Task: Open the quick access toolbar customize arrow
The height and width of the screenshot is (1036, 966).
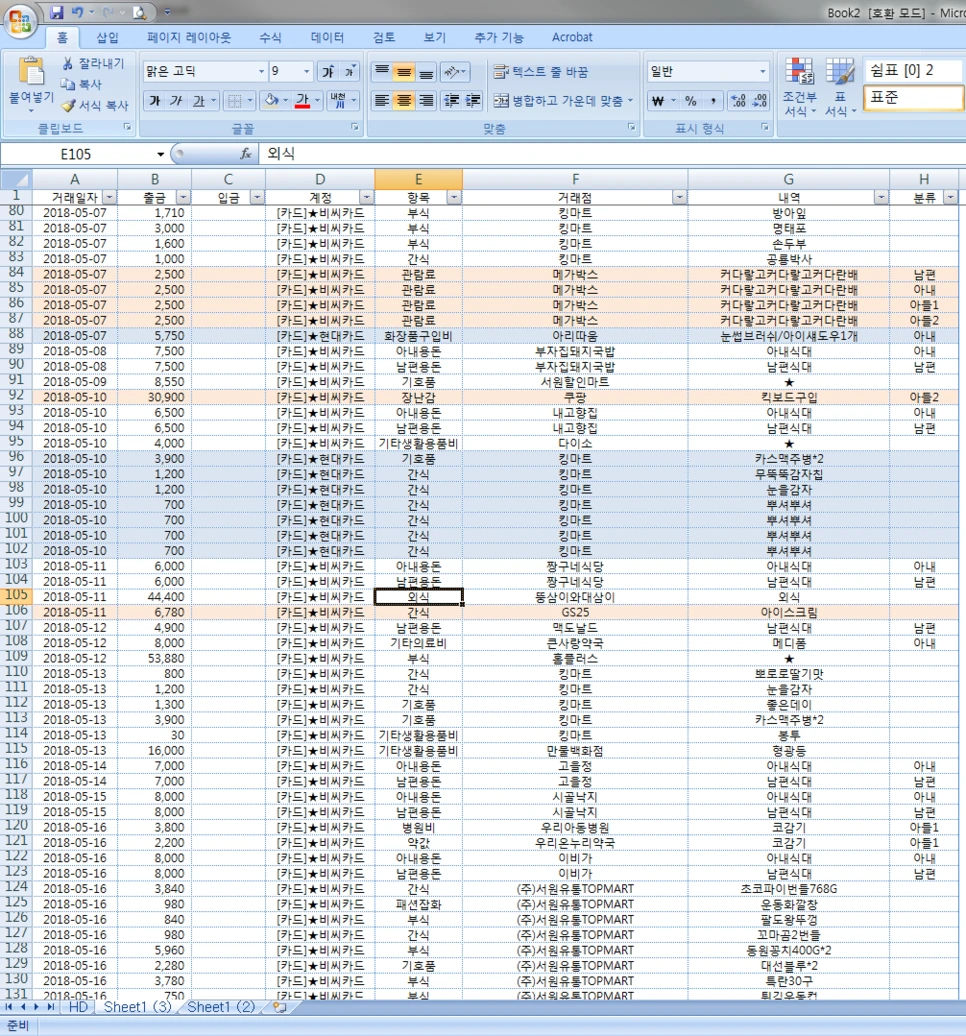Action: [167, 12]
